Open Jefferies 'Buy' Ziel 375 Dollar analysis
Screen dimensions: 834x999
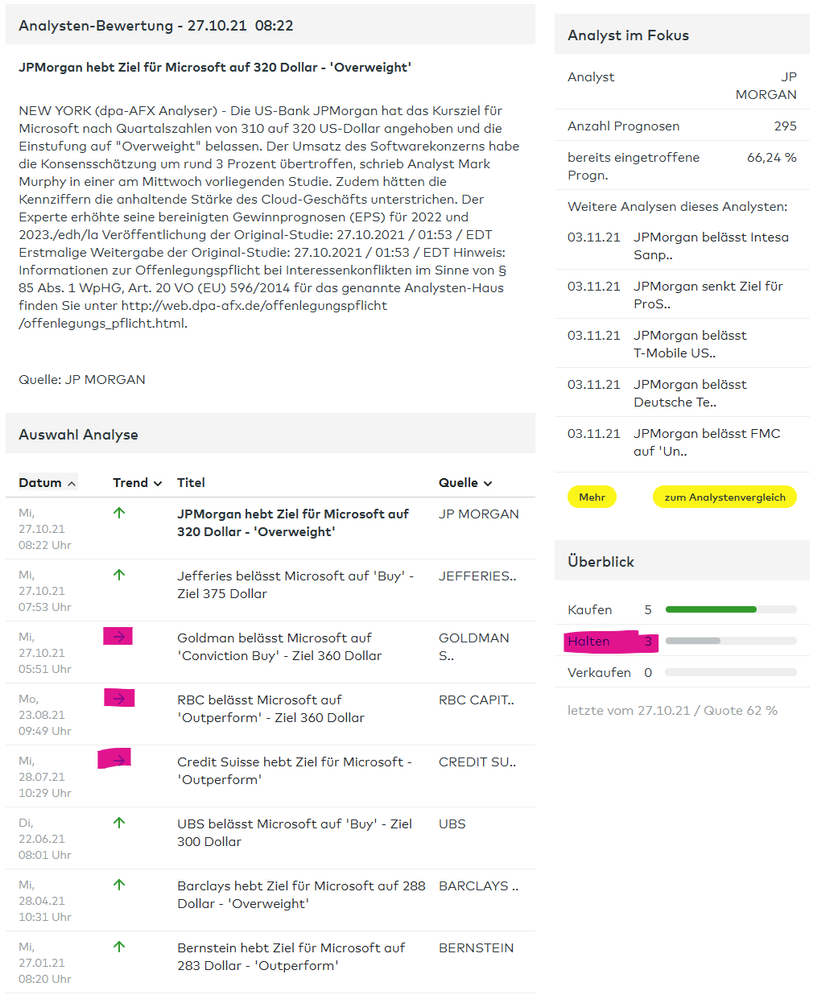(295, 585)
